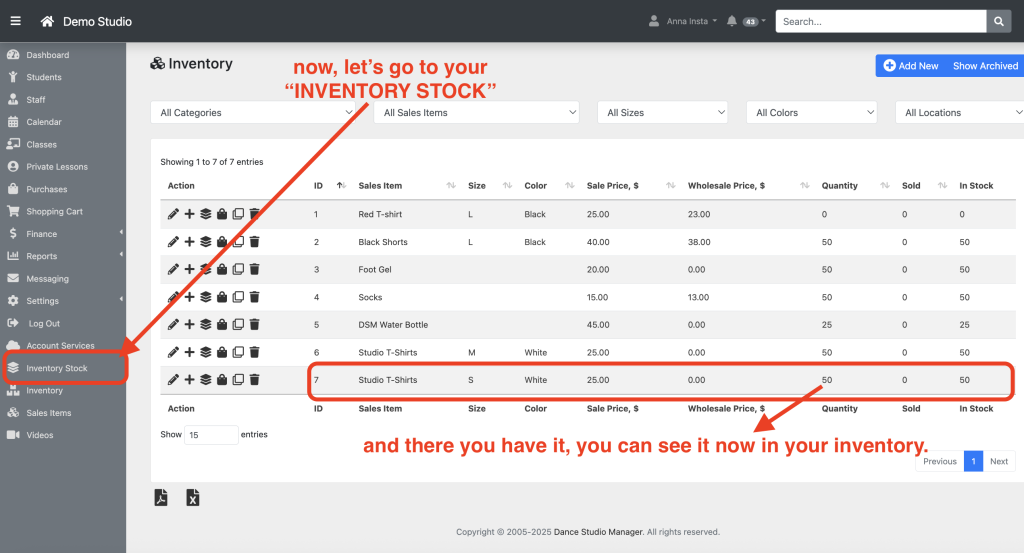1024x553 pixels.
Task: Click the Add New button
Action: pyautogui.click(x=910, y=66)
